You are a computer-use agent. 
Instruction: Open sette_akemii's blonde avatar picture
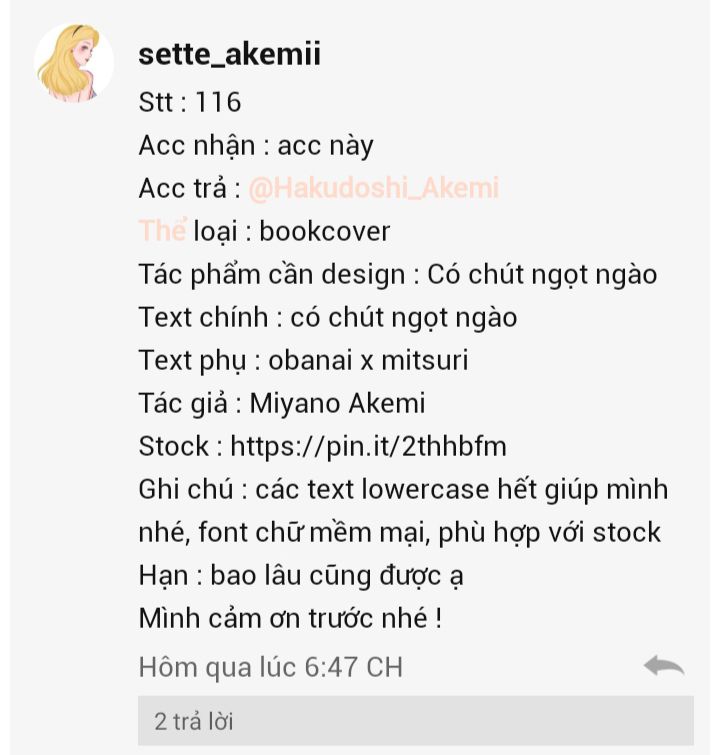pyautogui.click(x=75, y=62)
